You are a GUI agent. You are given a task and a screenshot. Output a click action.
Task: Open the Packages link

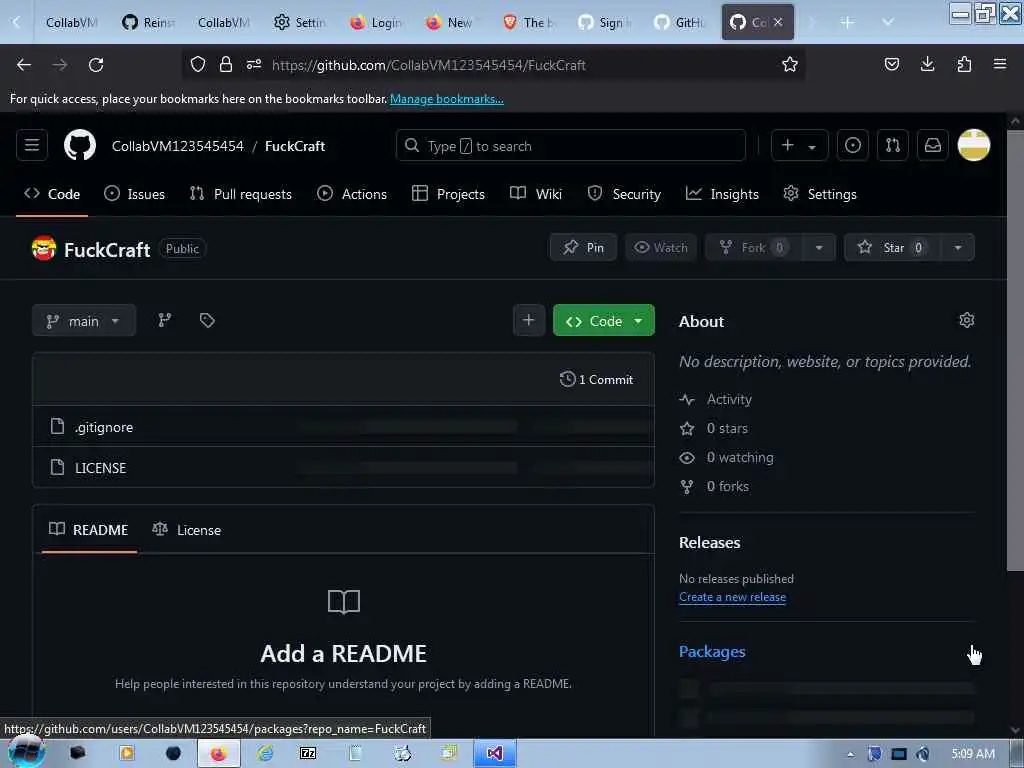(x=712, y=651)
